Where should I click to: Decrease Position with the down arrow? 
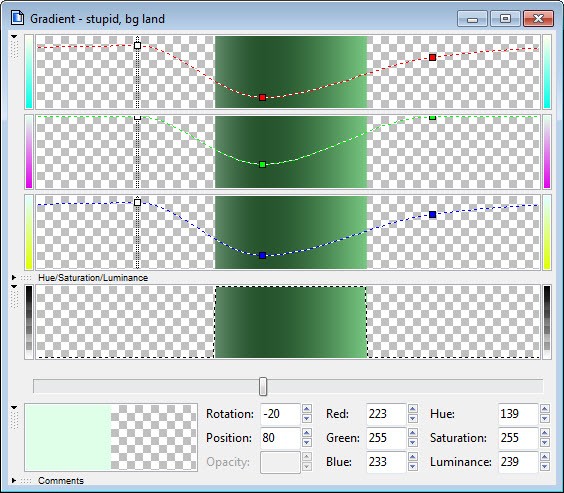(306, 443)
